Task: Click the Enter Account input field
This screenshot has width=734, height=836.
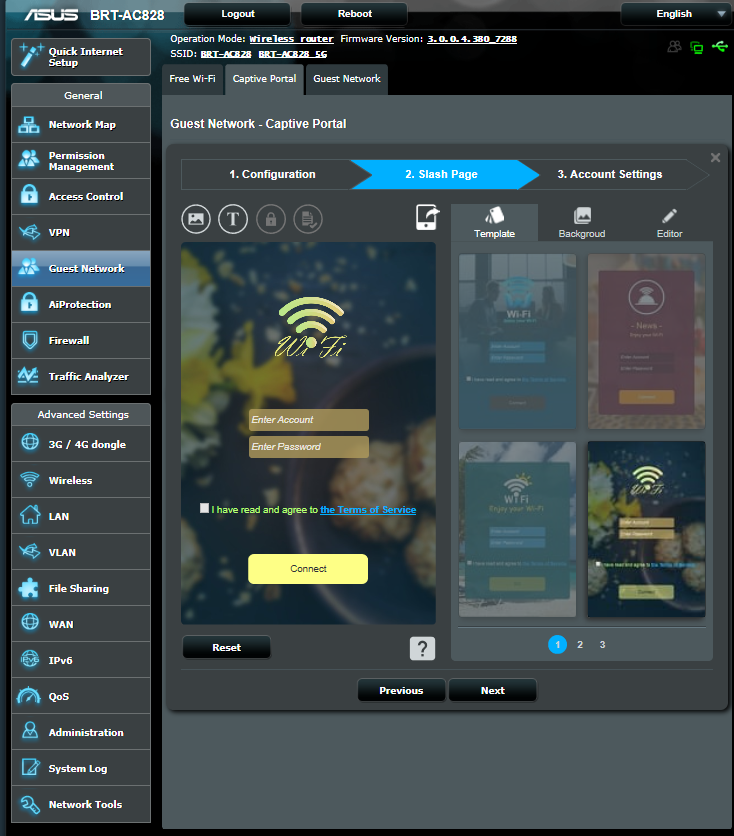Action: click(308, 420)
